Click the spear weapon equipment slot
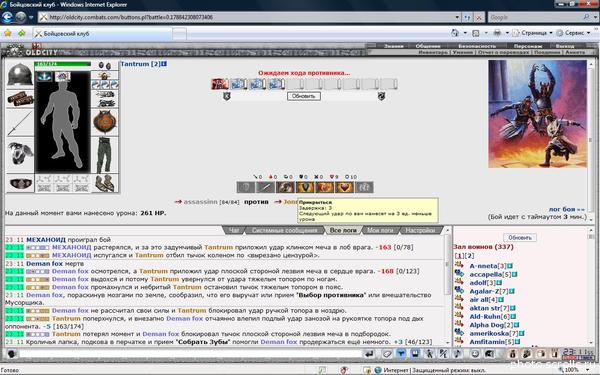The width and height of the screenshot is (600, 375). [x=20, y=123]
